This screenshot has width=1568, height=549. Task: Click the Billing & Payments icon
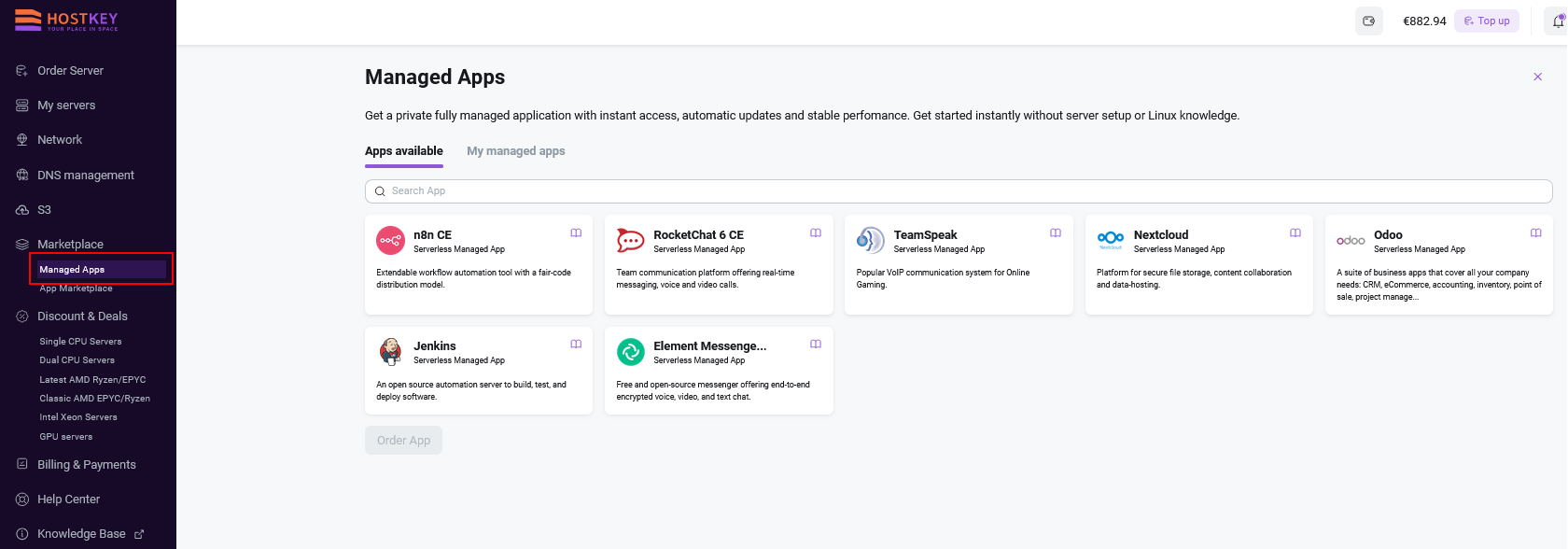coord(22,464)
